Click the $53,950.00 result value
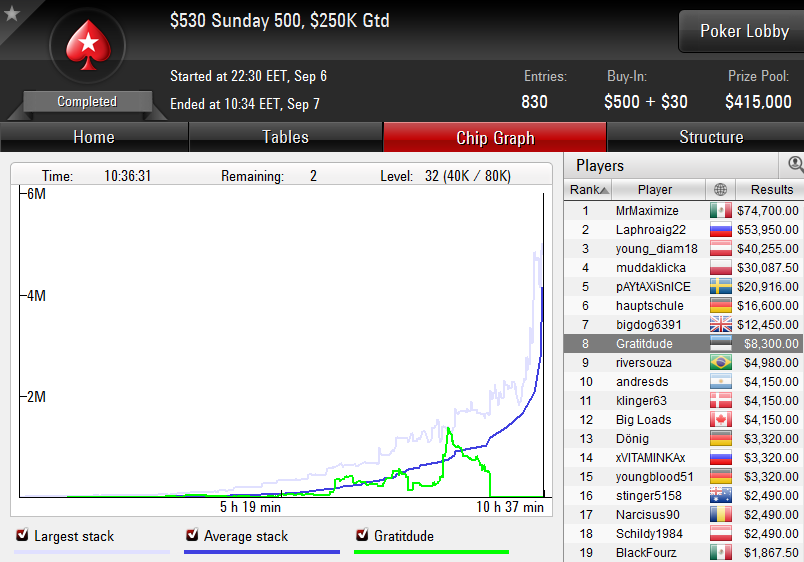Viewport: 804px width, 562px height. [x=768, y=230]
